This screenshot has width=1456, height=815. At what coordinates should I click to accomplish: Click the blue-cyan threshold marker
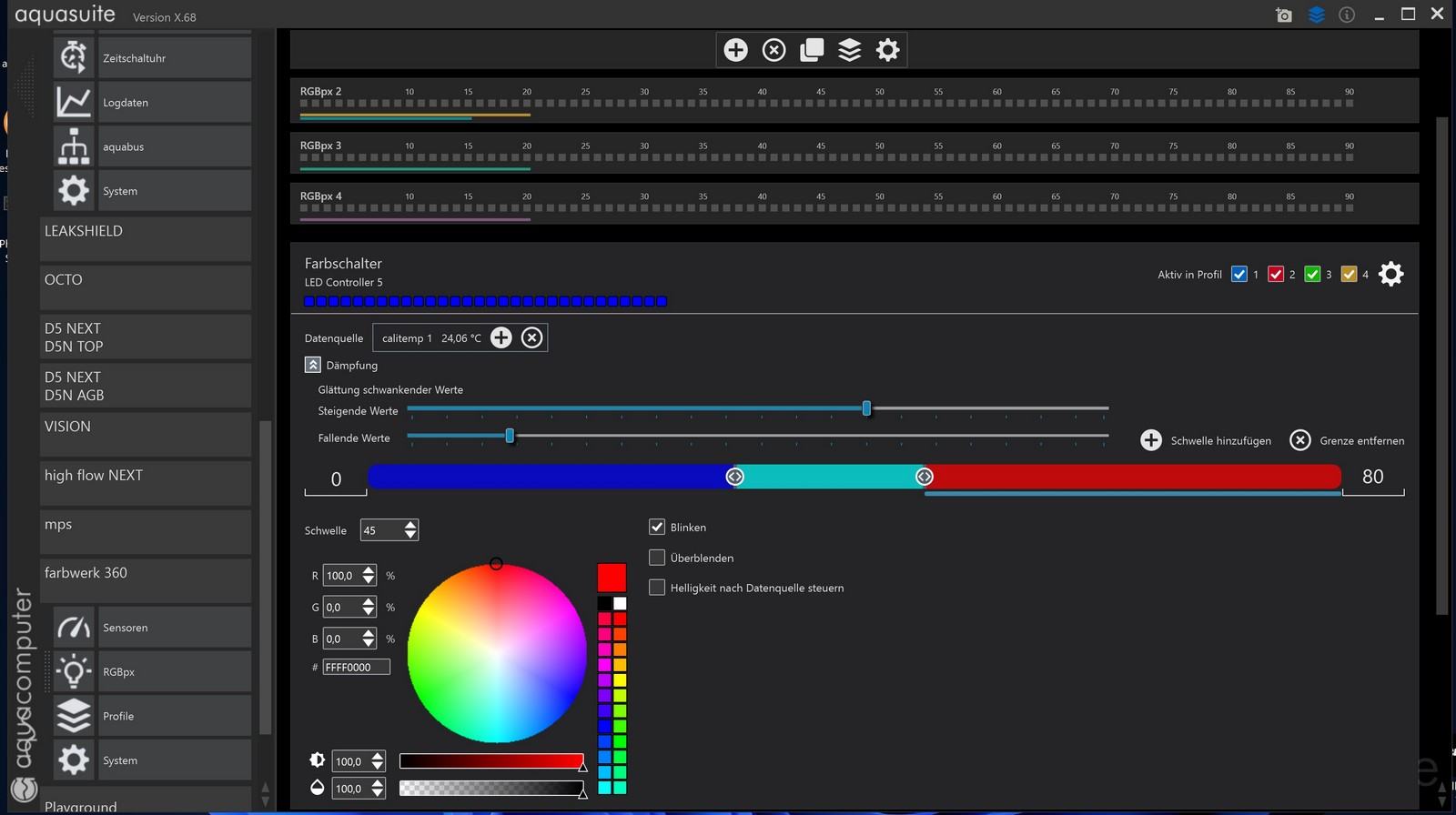734,477
